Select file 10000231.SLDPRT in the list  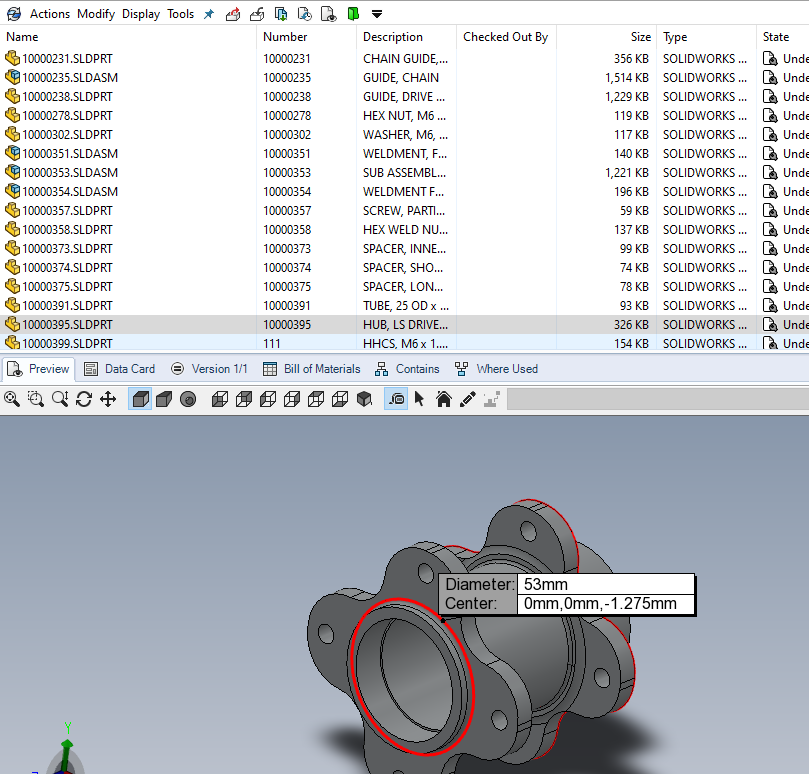[x=67, y=59]
